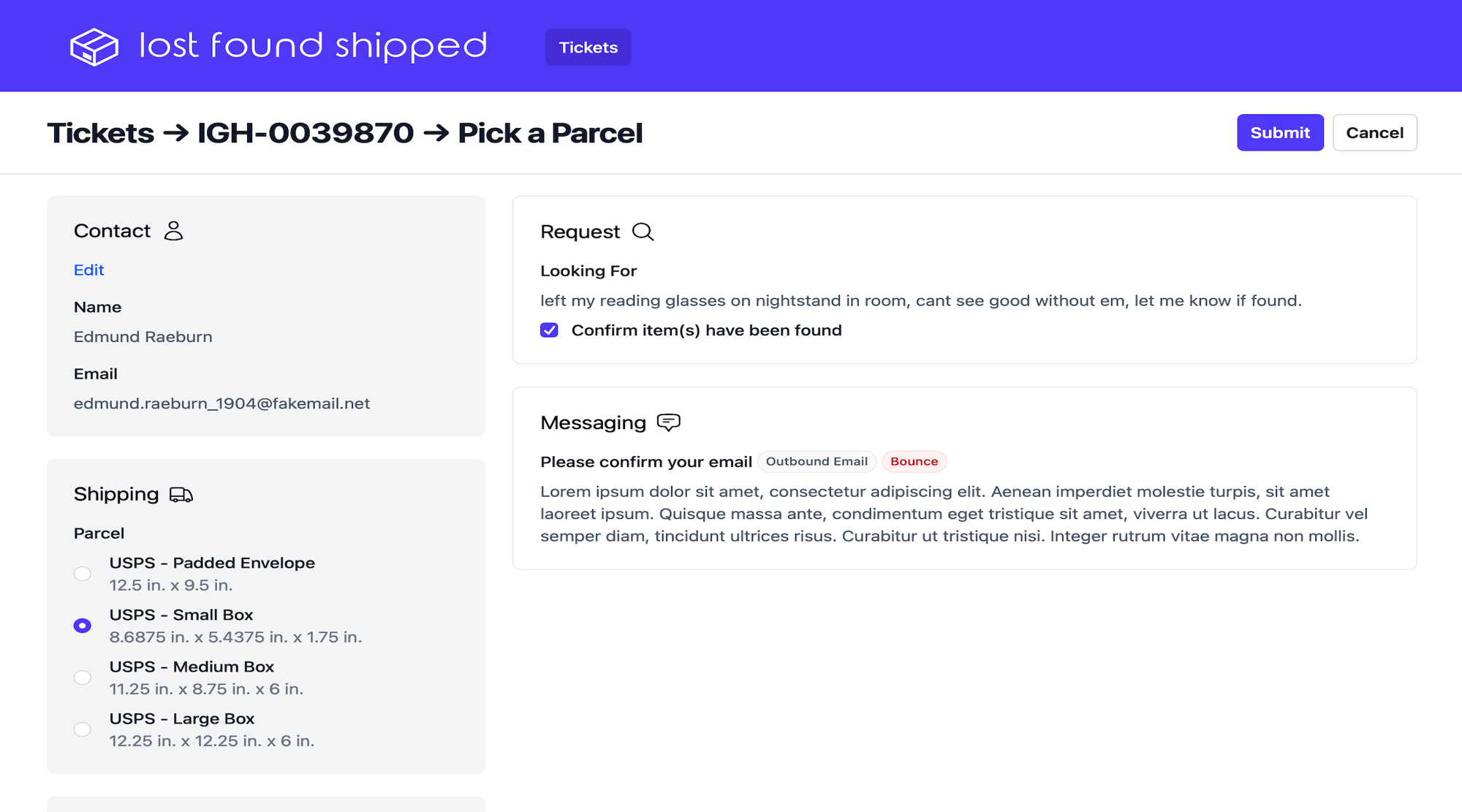1462x812 pixels.
Task: Click the lost found shipped logo text
Action: click(x=313, y=46)
